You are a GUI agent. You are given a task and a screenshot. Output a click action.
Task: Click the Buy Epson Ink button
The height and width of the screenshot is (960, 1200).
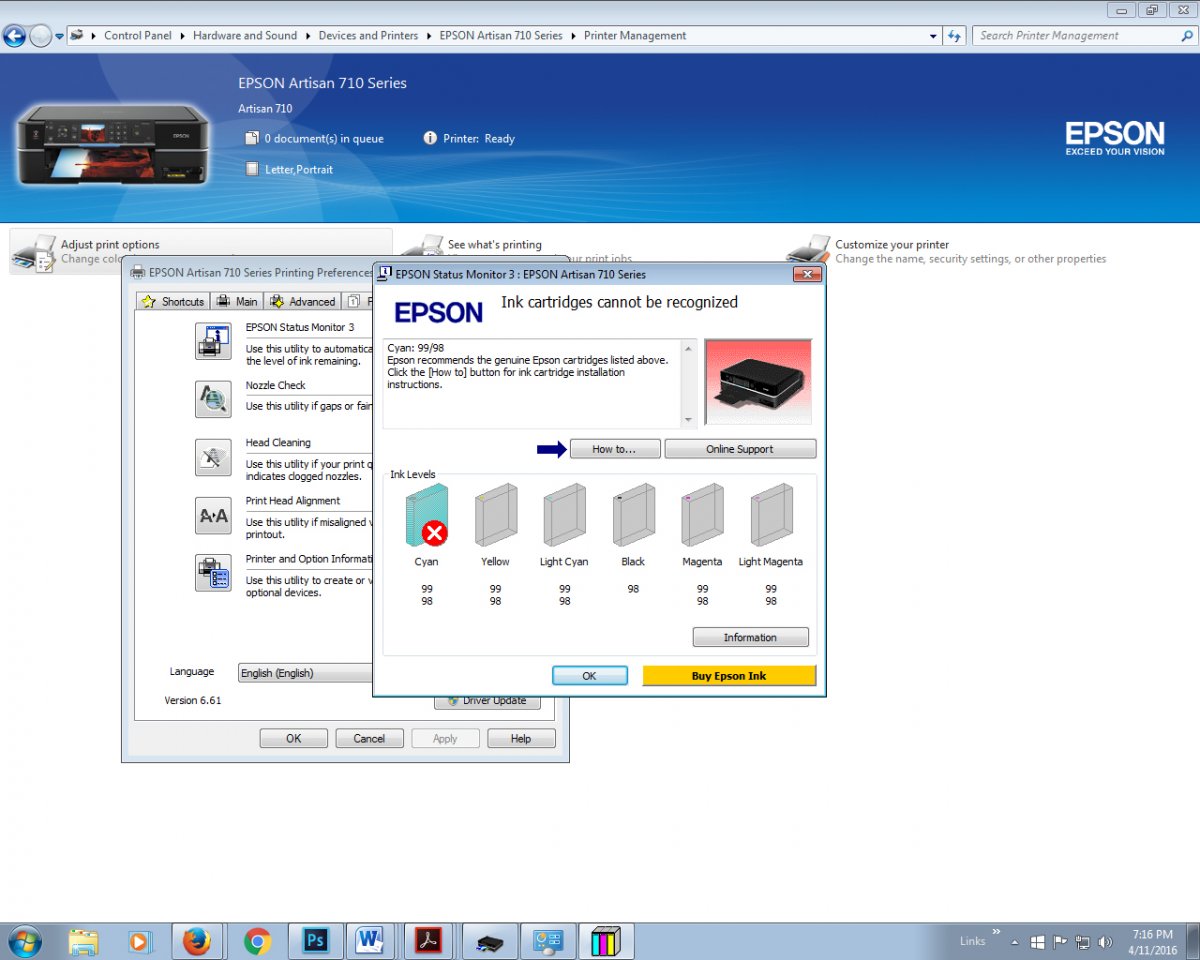[729, 676]
